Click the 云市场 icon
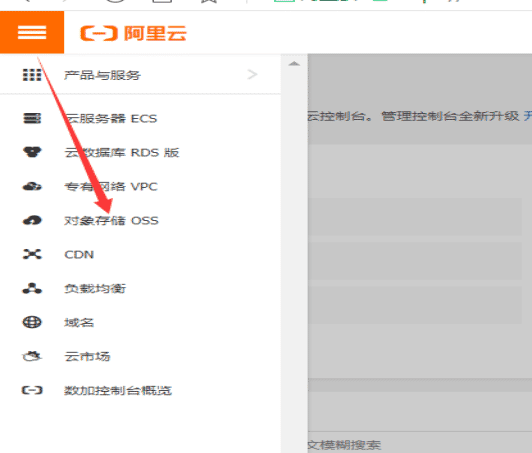The image size is (532, 453). 32,356
